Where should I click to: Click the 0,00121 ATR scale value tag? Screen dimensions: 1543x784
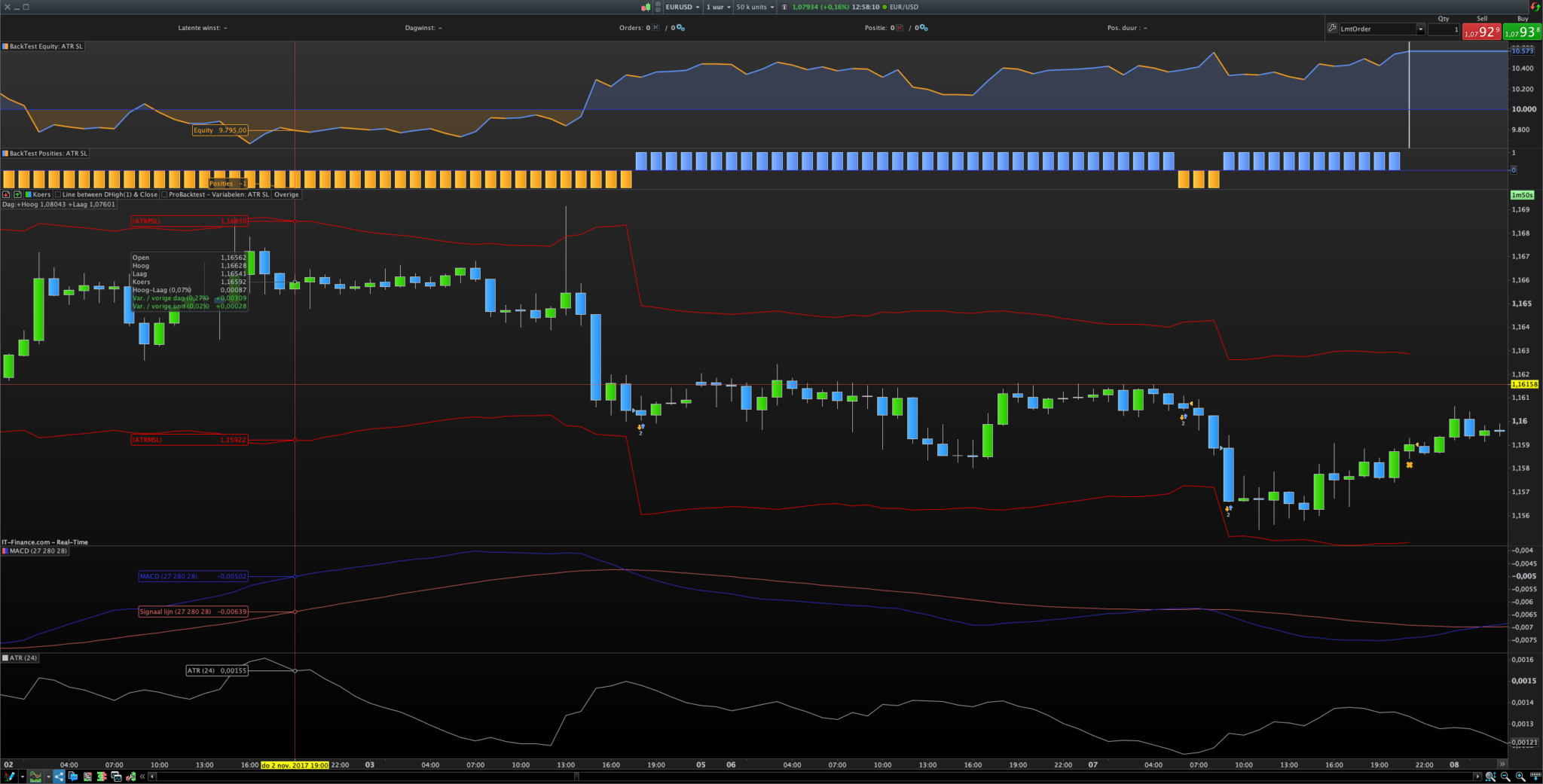pos(1524,743)
